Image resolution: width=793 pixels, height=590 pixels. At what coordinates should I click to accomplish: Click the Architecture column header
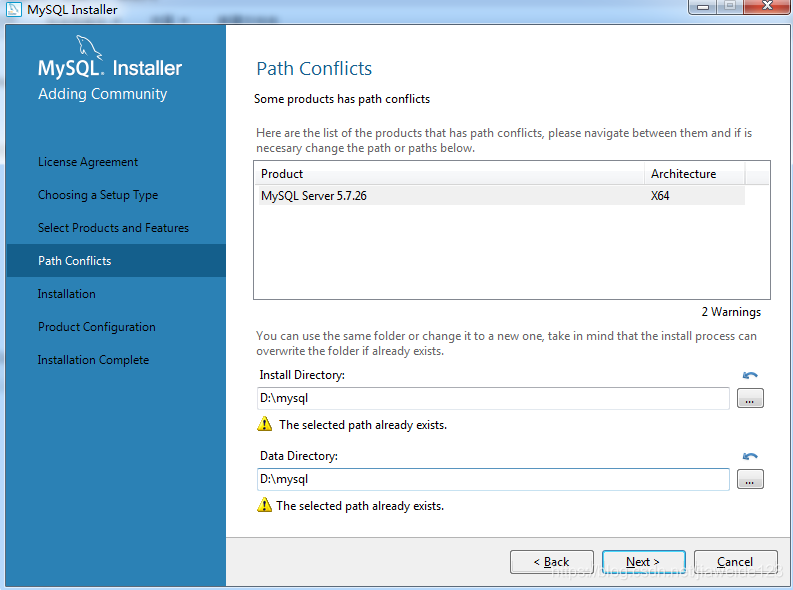point(695,173)
